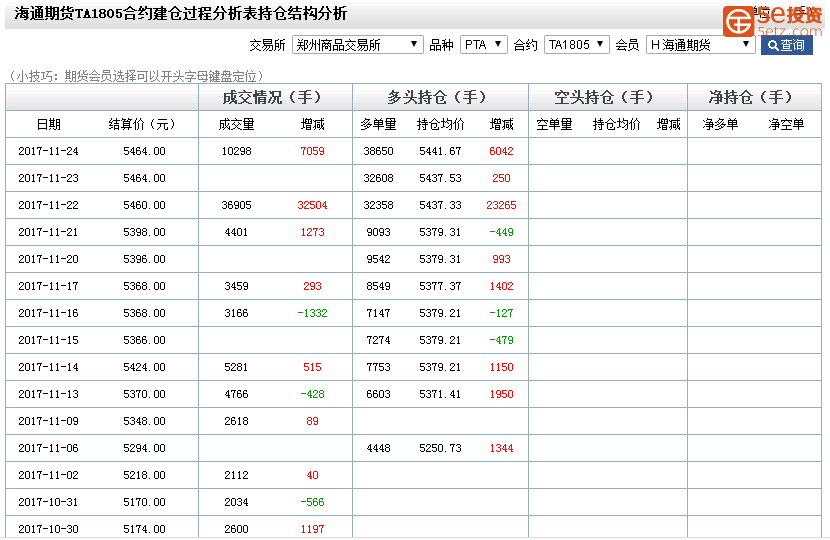
Task: Click average price 5250.73
Action: point(440,448)
